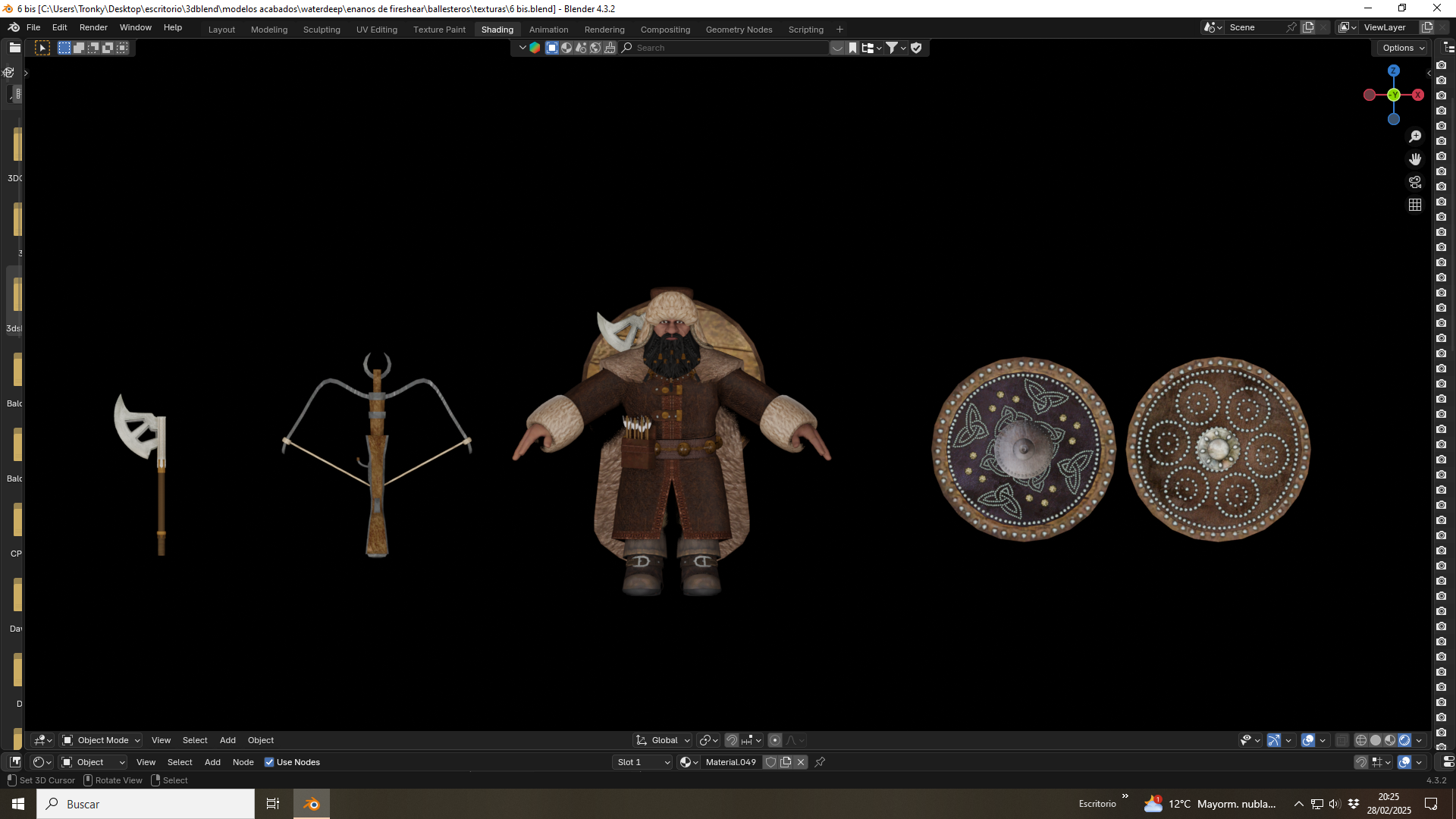Open the Render menu
The image size is (1456, 819).
93,27
